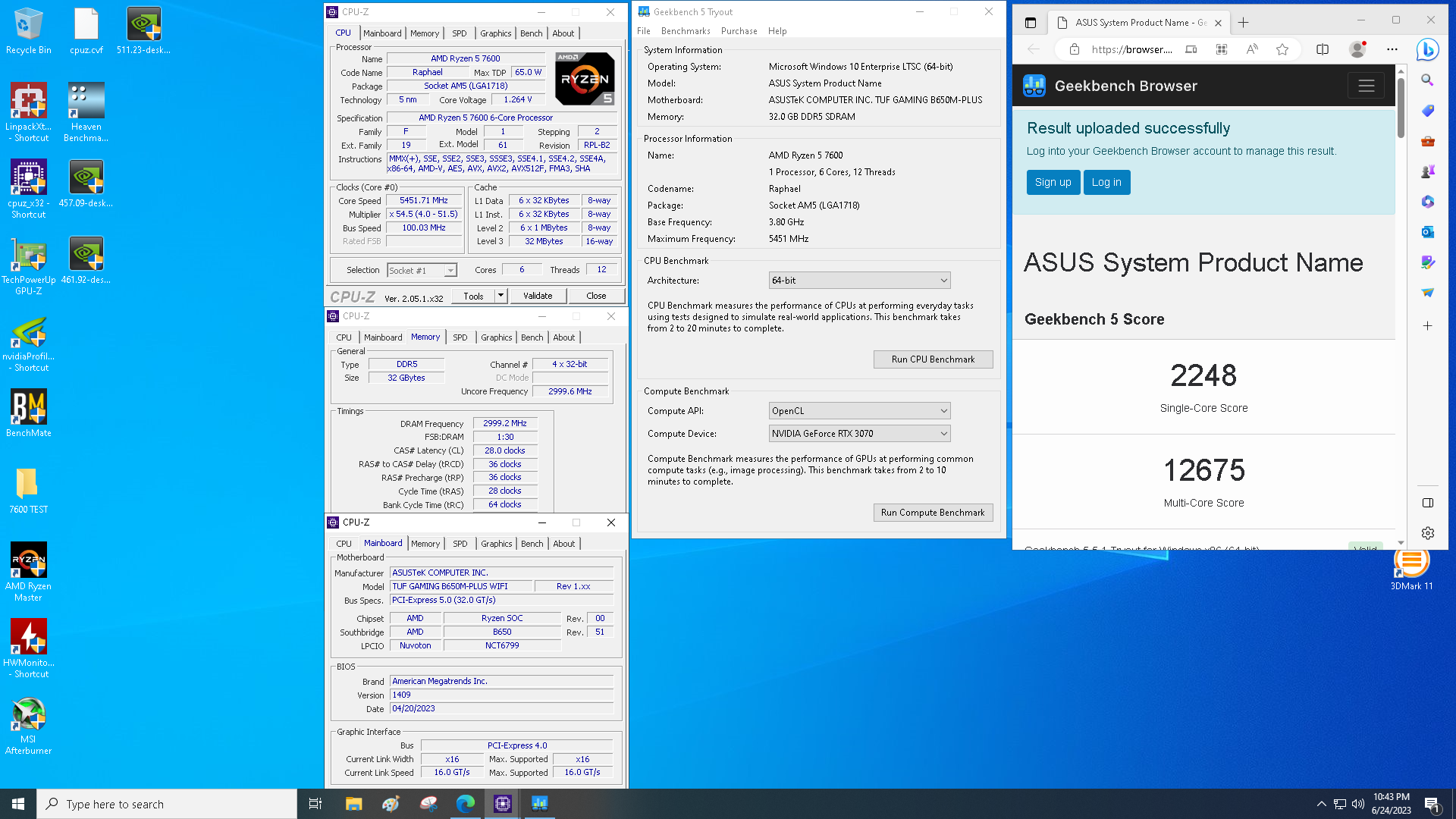1456x819 pixels.
Task: Open Edge sidebar Outlook icon
Action: 1427,232
